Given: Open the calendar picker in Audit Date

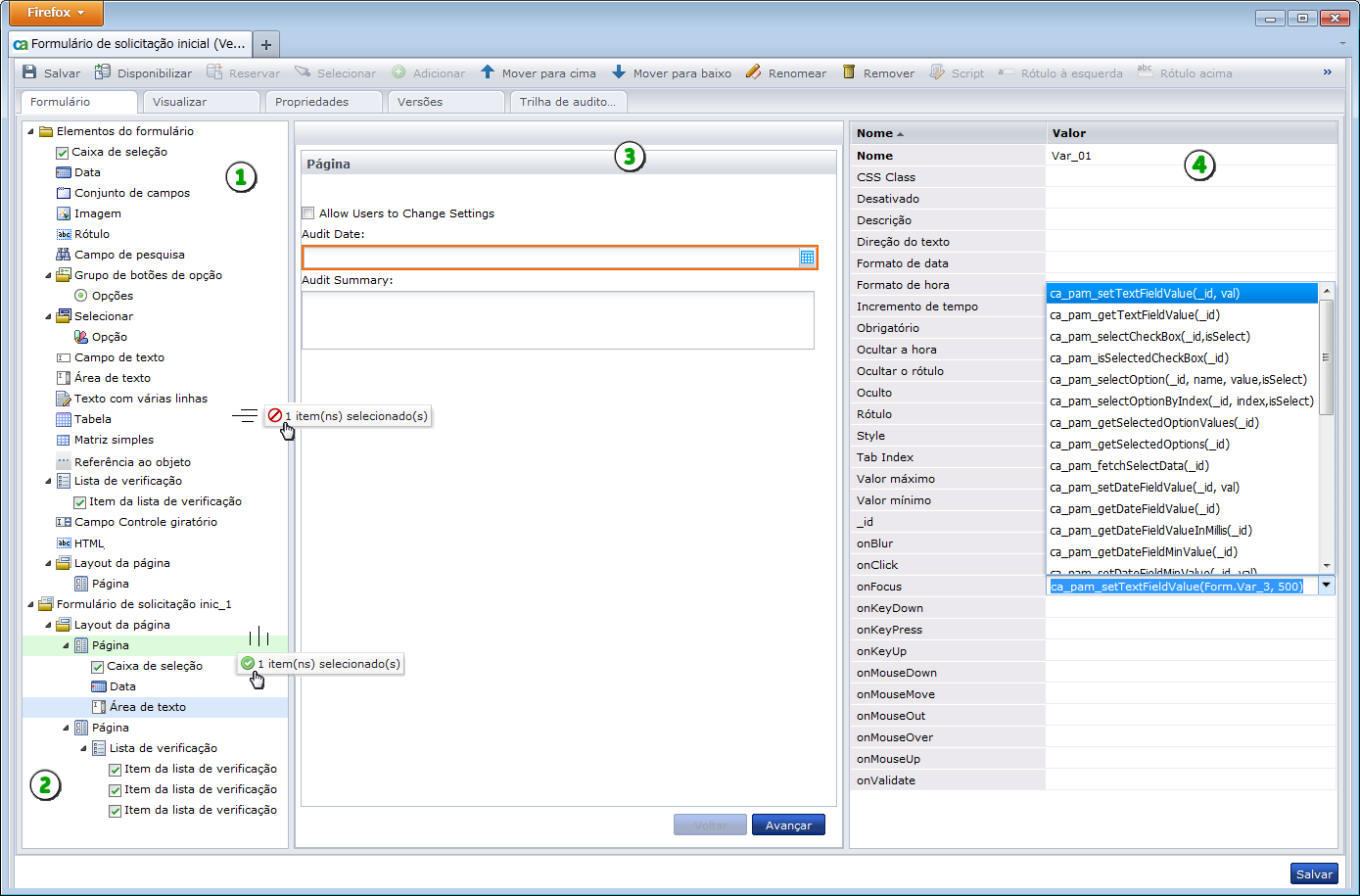Looking at the screenshot, I should pos(807,258).
